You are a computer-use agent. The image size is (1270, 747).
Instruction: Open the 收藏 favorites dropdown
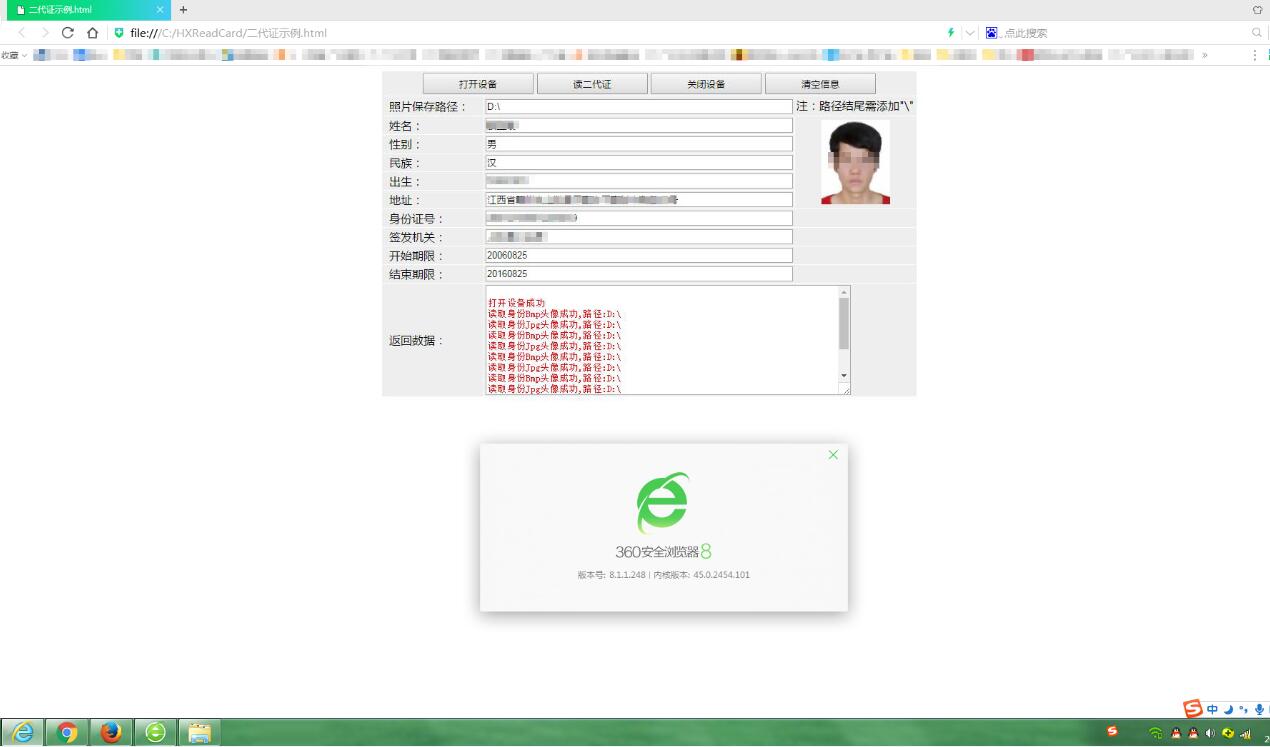point(14,55)
